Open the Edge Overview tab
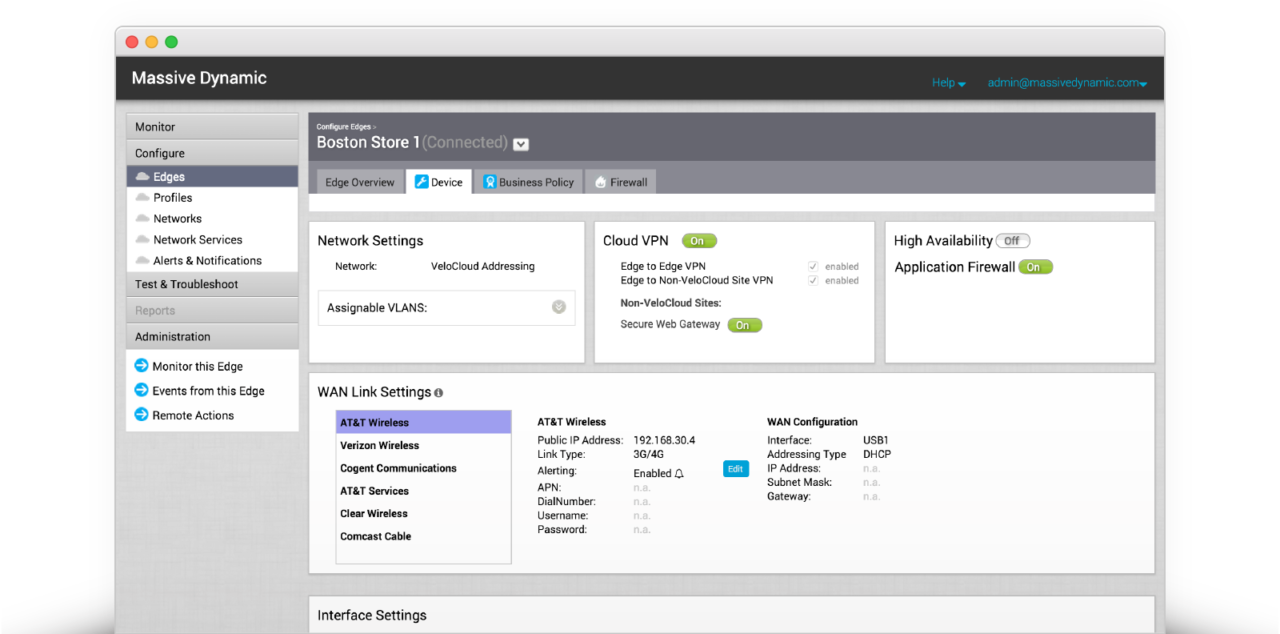This screenshot has height=634, width=1280. [360, 182]
